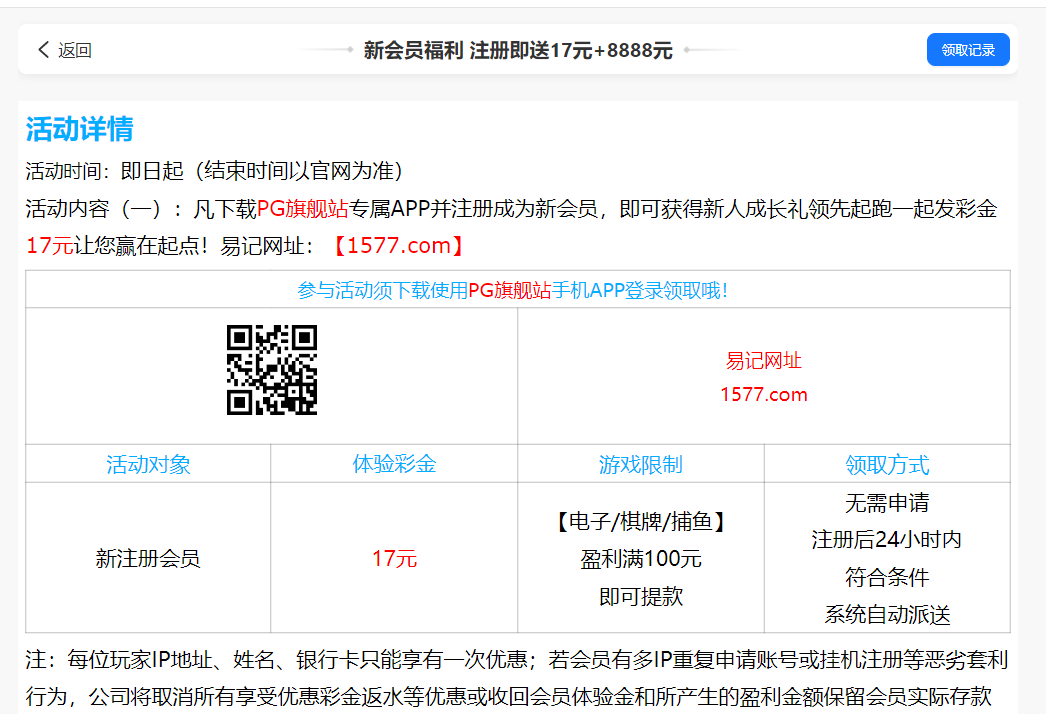The height and width of the screenshot is (714, 1046).
Task: Click the 系统自动派送 text
Action: (886, 614)
